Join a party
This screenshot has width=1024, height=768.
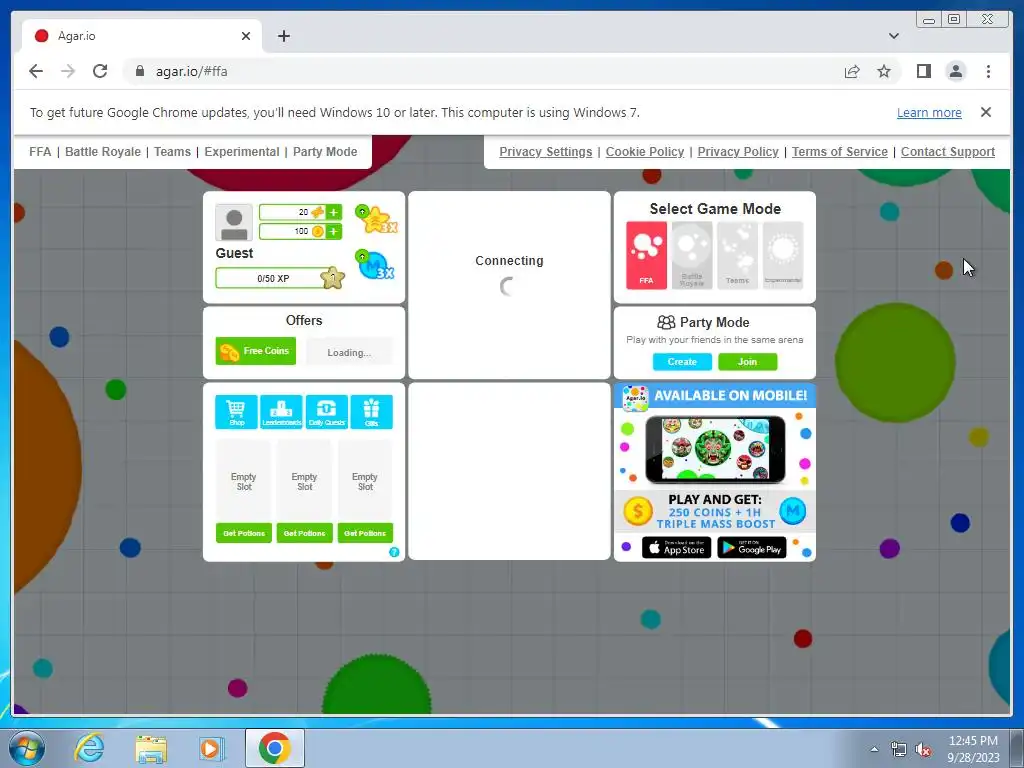click(x=748, y=361)
